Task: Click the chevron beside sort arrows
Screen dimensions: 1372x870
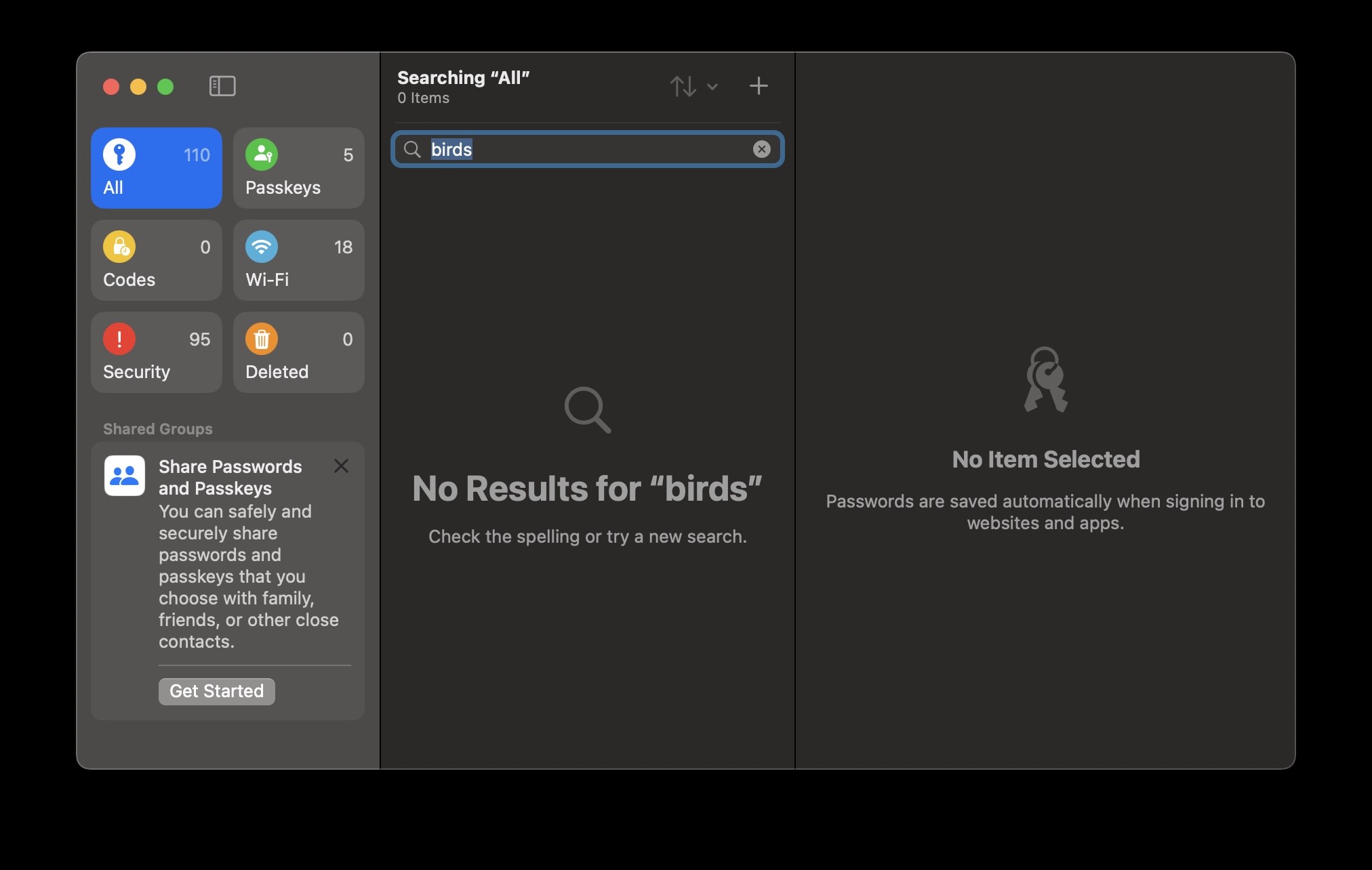Action: (x=712, y=87)
